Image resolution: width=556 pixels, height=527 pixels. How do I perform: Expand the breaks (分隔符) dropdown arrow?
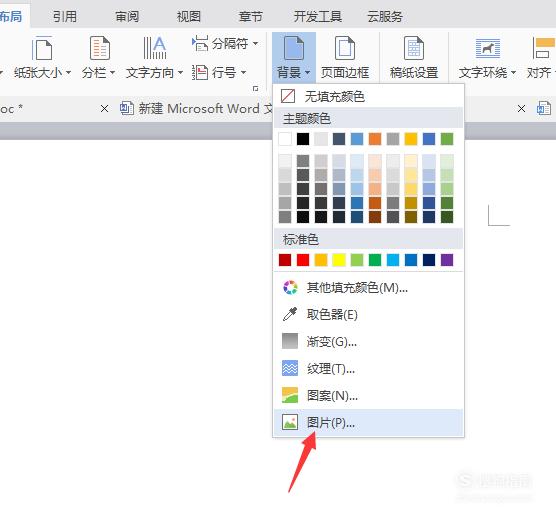255,44
